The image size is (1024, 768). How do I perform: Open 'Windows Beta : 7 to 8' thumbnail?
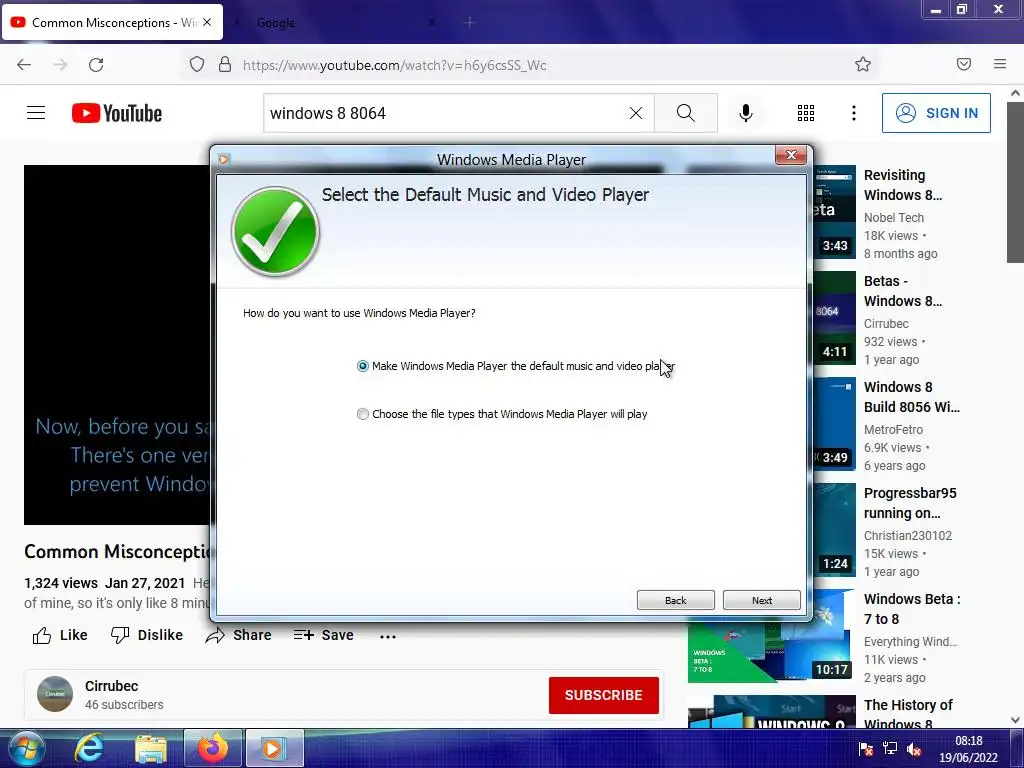[770, 635]
